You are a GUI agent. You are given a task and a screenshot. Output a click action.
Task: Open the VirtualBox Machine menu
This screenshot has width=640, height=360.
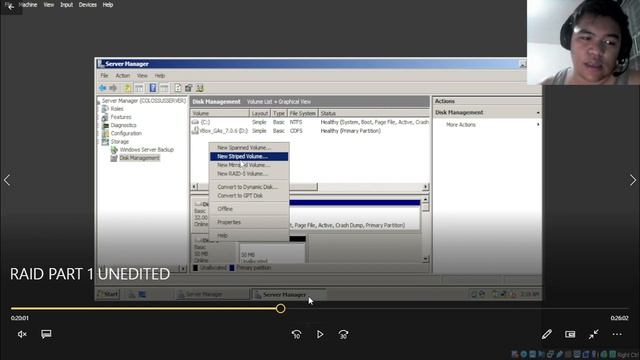point(28,5)
